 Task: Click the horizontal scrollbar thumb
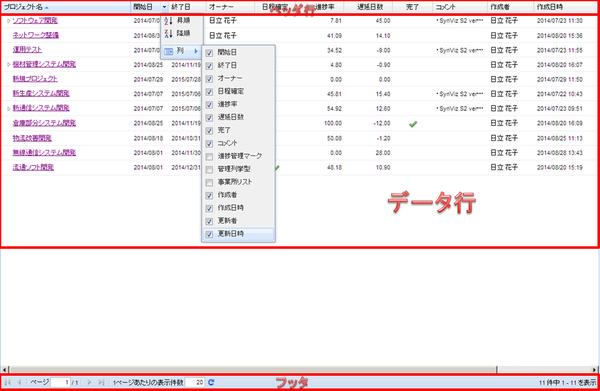253,370
